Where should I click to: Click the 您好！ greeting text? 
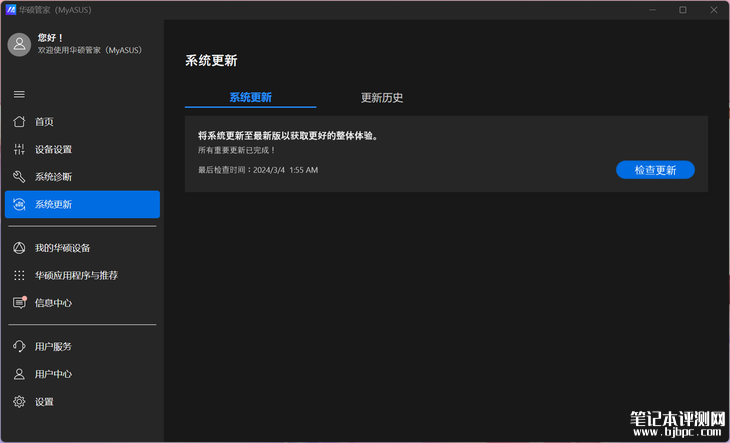51,38
